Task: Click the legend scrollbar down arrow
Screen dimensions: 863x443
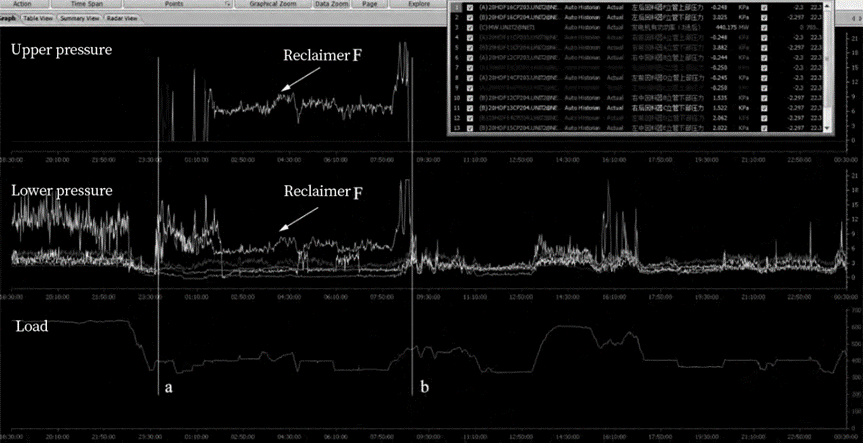Action: tap(827, 128)
